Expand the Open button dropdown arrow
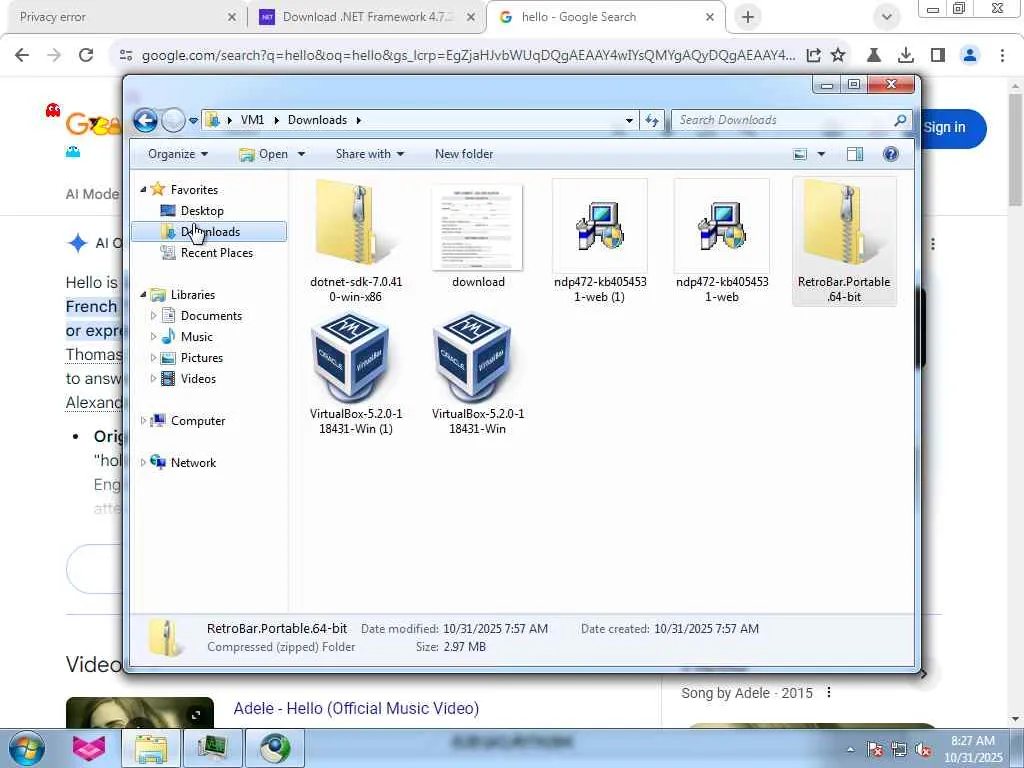Screen dimensions: 1024x768 [x=301, y=154]
